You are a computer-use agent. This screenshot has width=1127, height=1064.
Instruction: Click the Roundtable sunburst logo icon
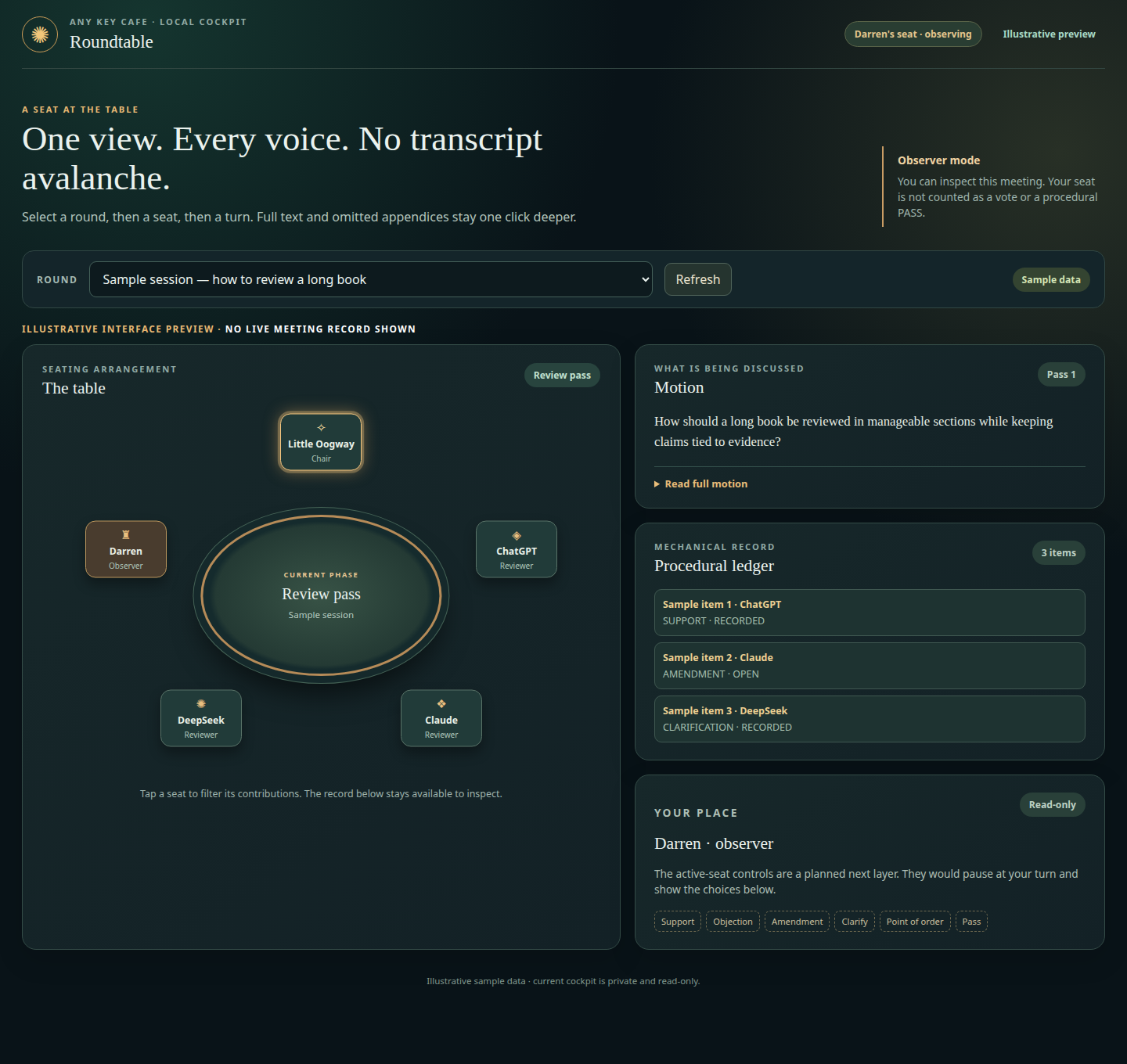[40, 34]
